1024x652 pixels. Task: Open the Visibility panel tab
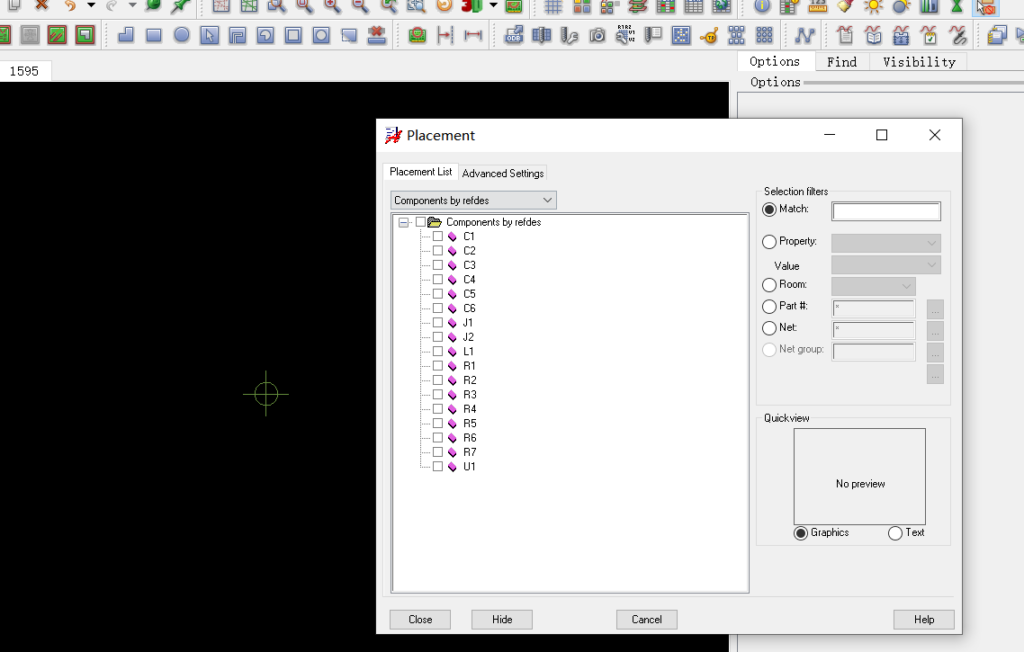pyautogui.click(x=918, y=62)
